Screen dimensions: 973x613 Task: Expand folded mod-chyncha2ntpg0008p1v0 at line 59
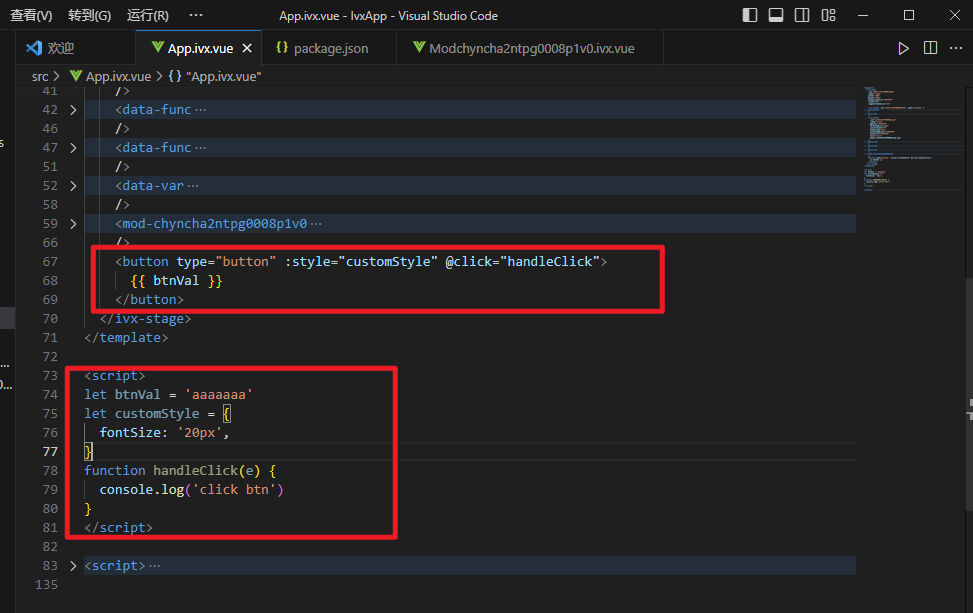tap(73, 224)
